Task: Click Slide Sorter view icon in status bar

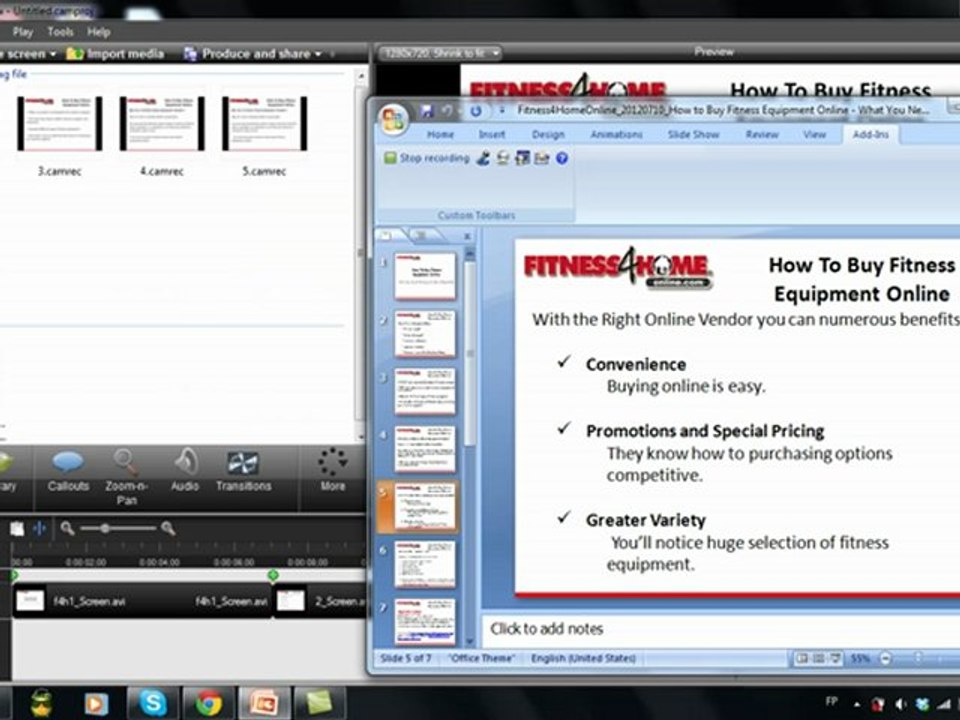Action: [x=818, y=659]
